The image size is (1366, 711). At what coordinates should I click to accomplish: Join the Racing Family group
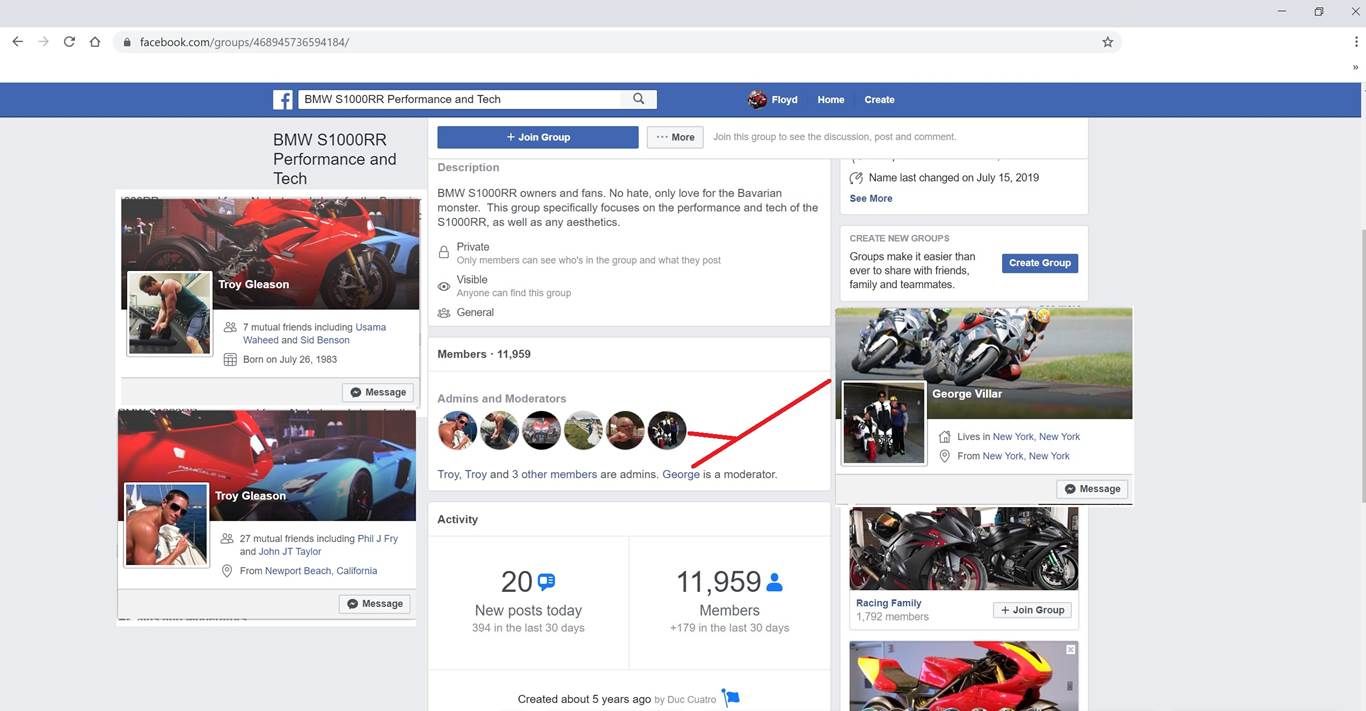pos(1032,610)
